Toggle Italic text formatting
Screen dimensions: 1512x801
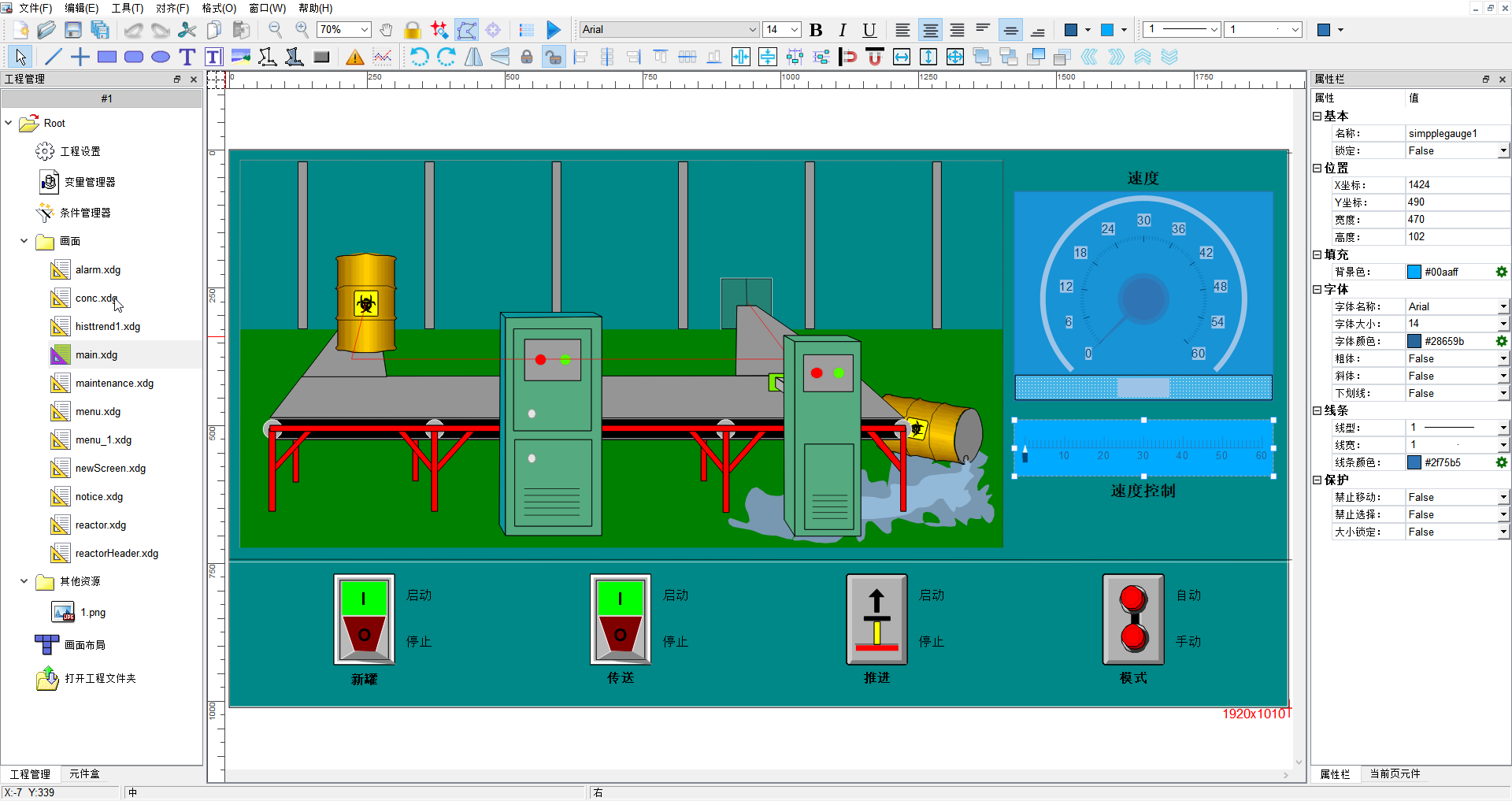[843, 30]
